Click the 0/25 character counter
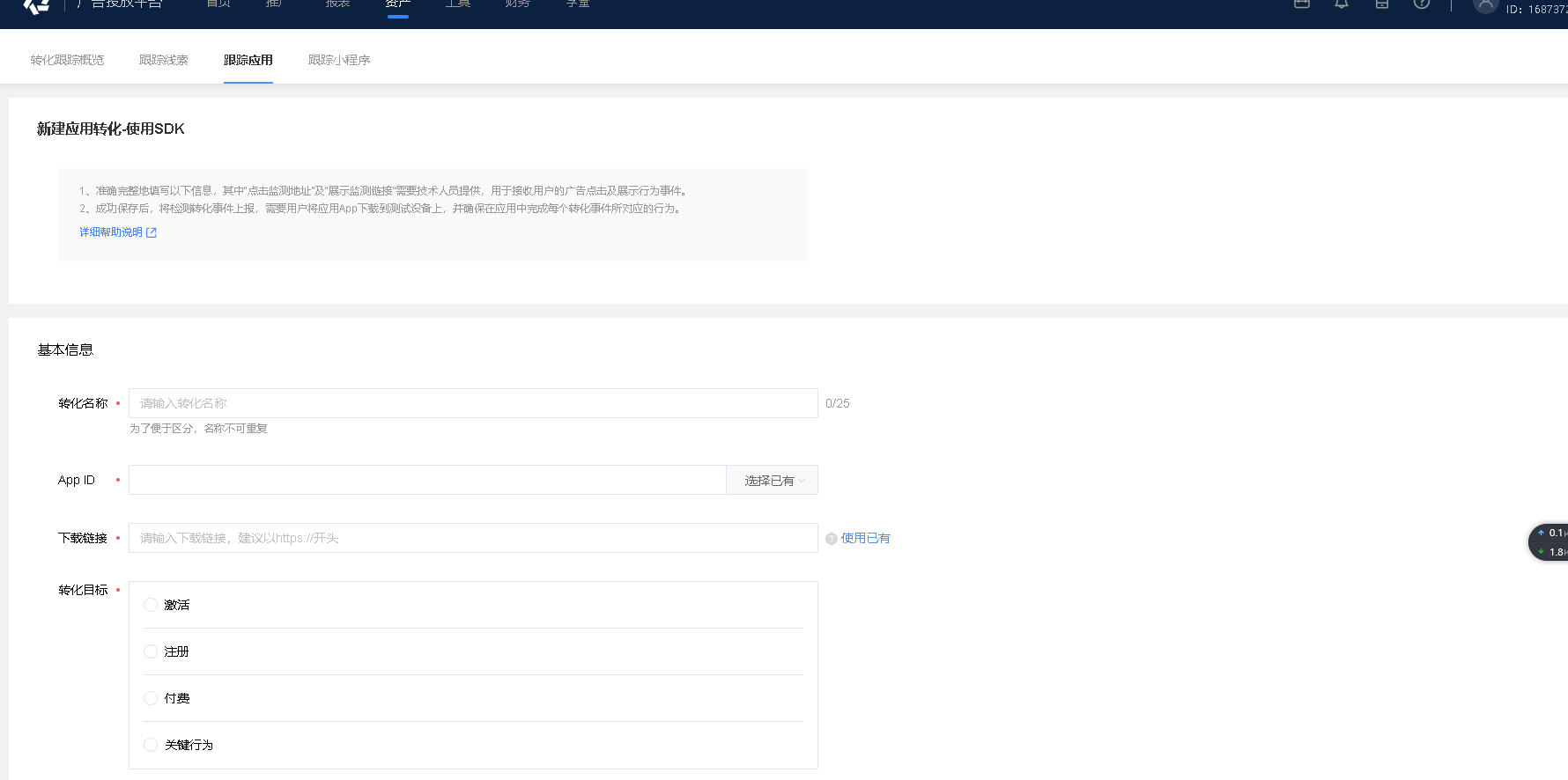The image size is (1568, 780). (x=838, y=403)
